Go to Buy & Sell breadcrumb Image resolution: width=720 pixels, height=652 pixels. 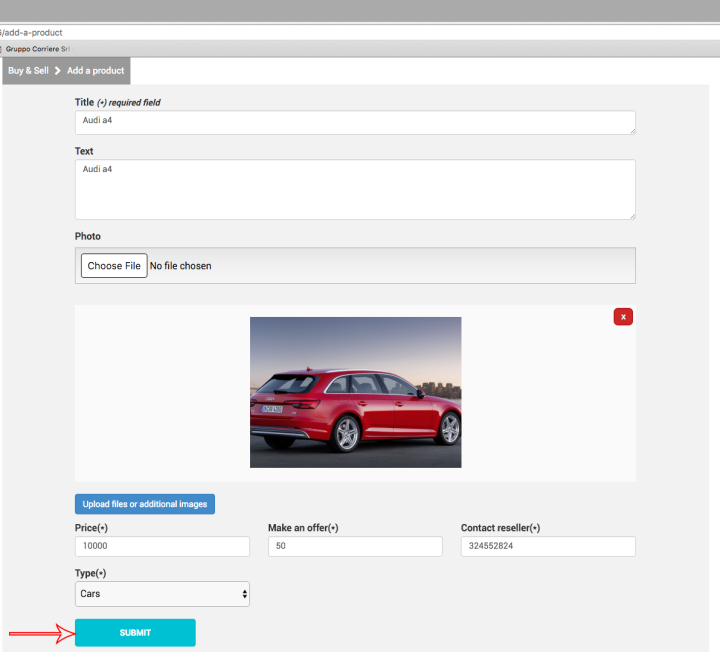28,71
